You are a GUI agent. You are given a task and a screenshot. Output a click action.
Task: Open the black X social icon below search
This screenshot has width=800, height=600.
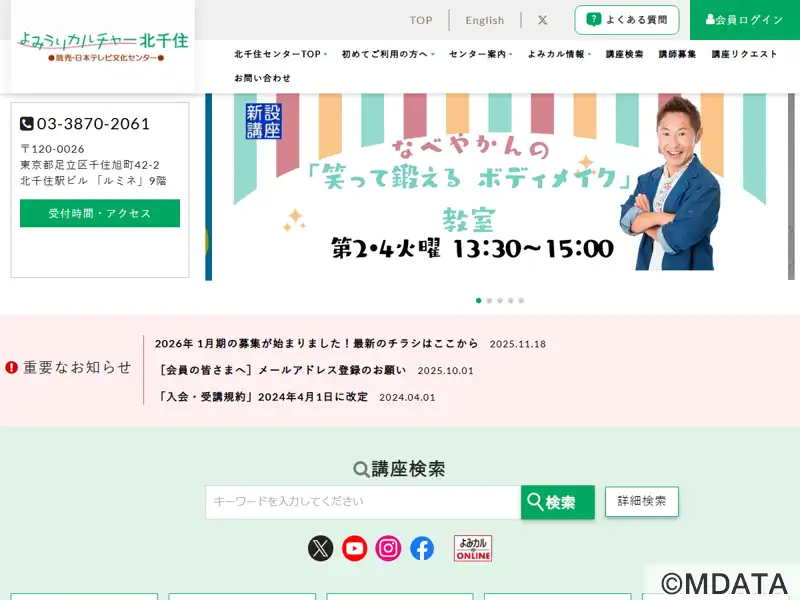(x=320, y=548)
